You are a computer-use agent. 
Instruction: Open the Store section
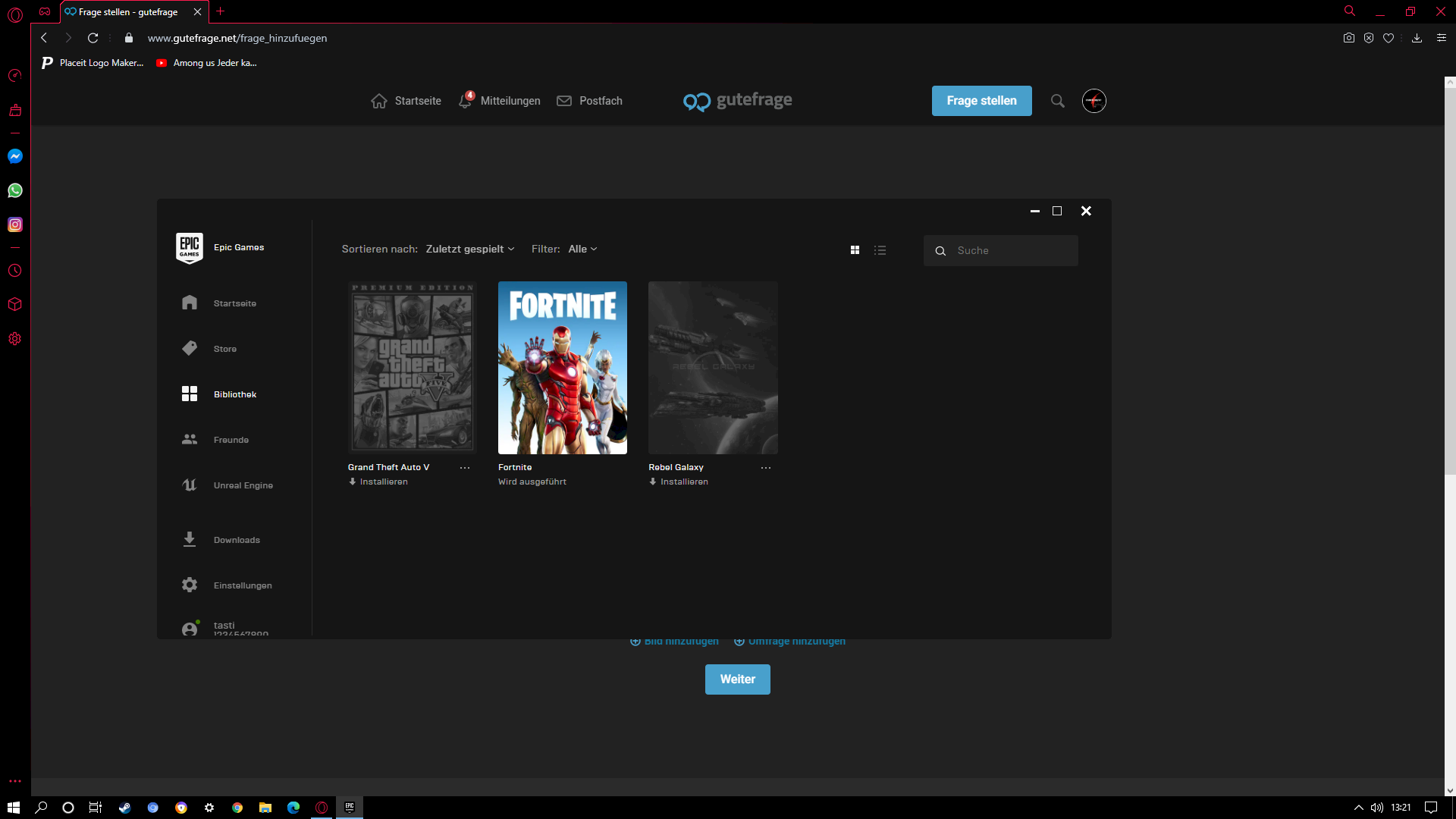[x=224, y=348]
